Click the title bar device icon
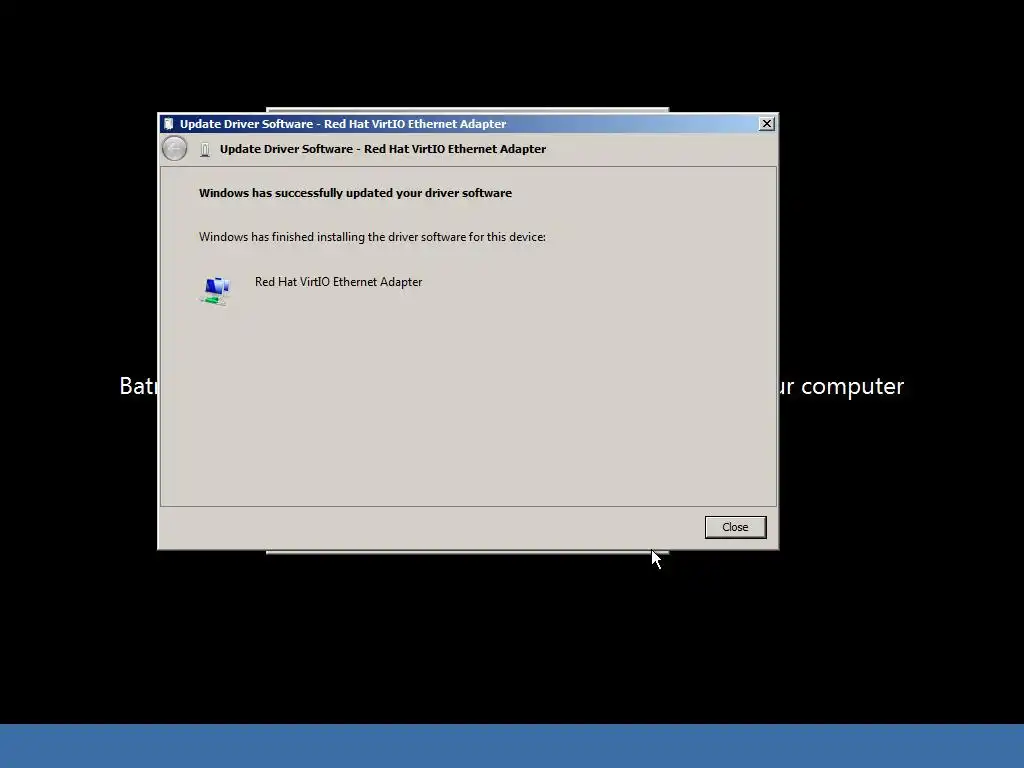This screenshot has width=1024, height=768. (x=168, y=123)
